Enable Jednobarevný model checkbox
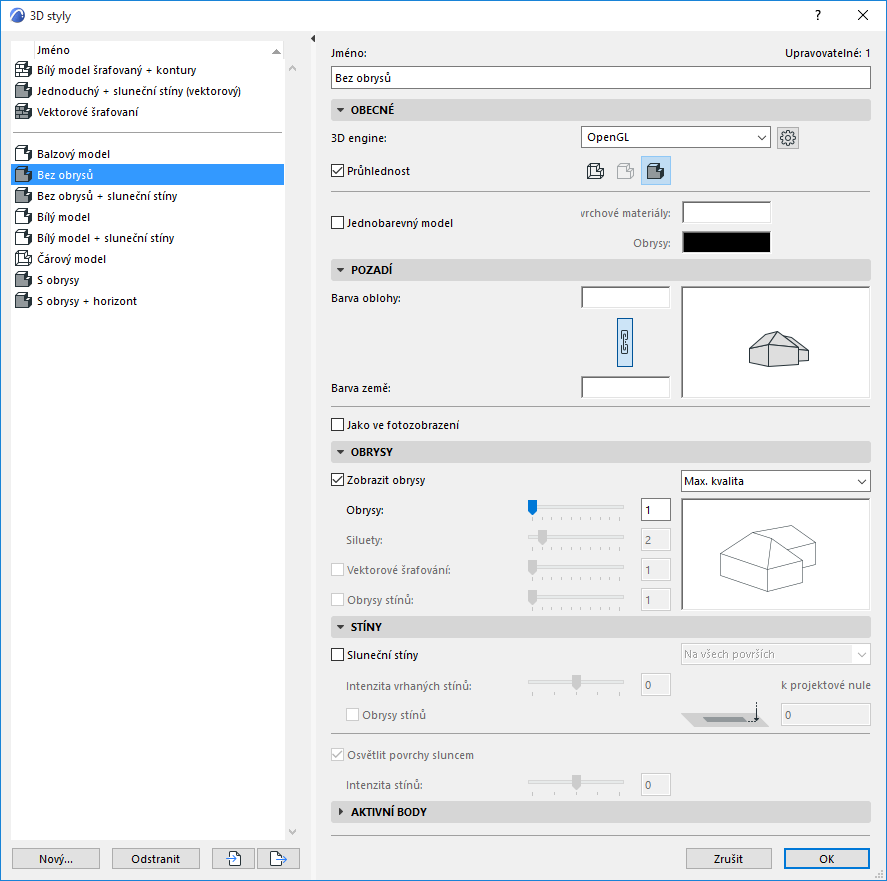 point(338,222)
